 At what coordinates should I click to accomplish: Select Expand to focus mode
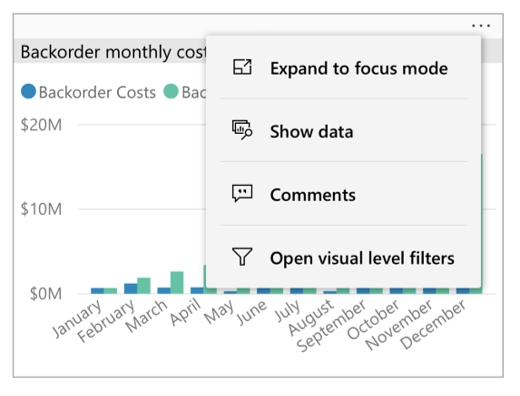pos(343,67)
